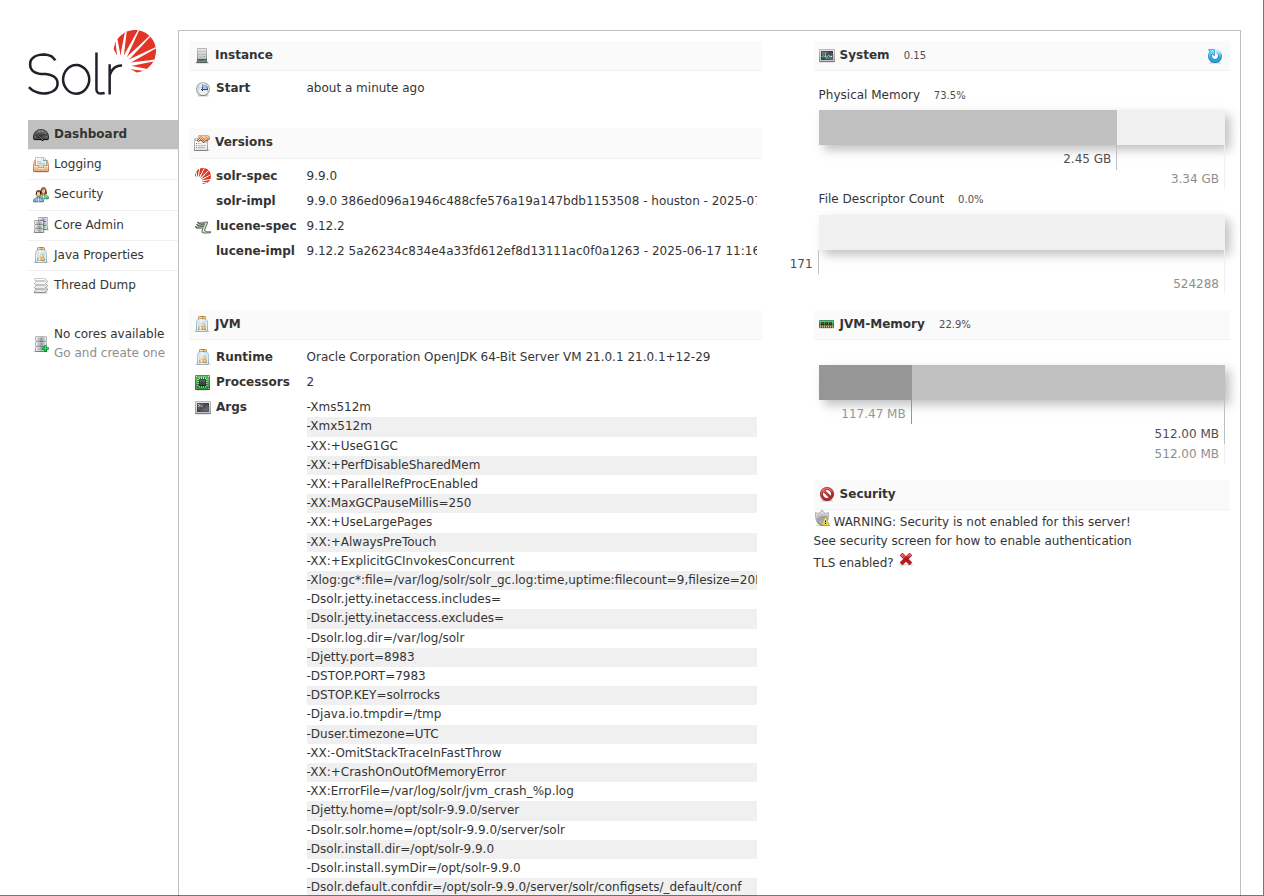Click the Args terminal icon
This screenshot has width=1264, height=896.
pos(203,407)
